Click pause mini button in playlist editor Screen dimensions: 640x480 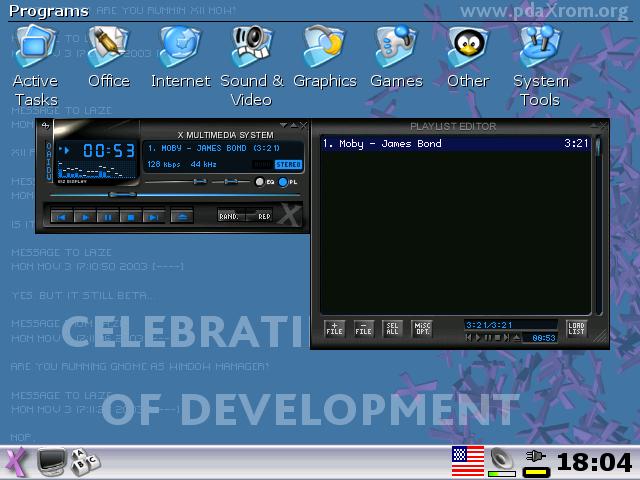[x=488, y=338]
